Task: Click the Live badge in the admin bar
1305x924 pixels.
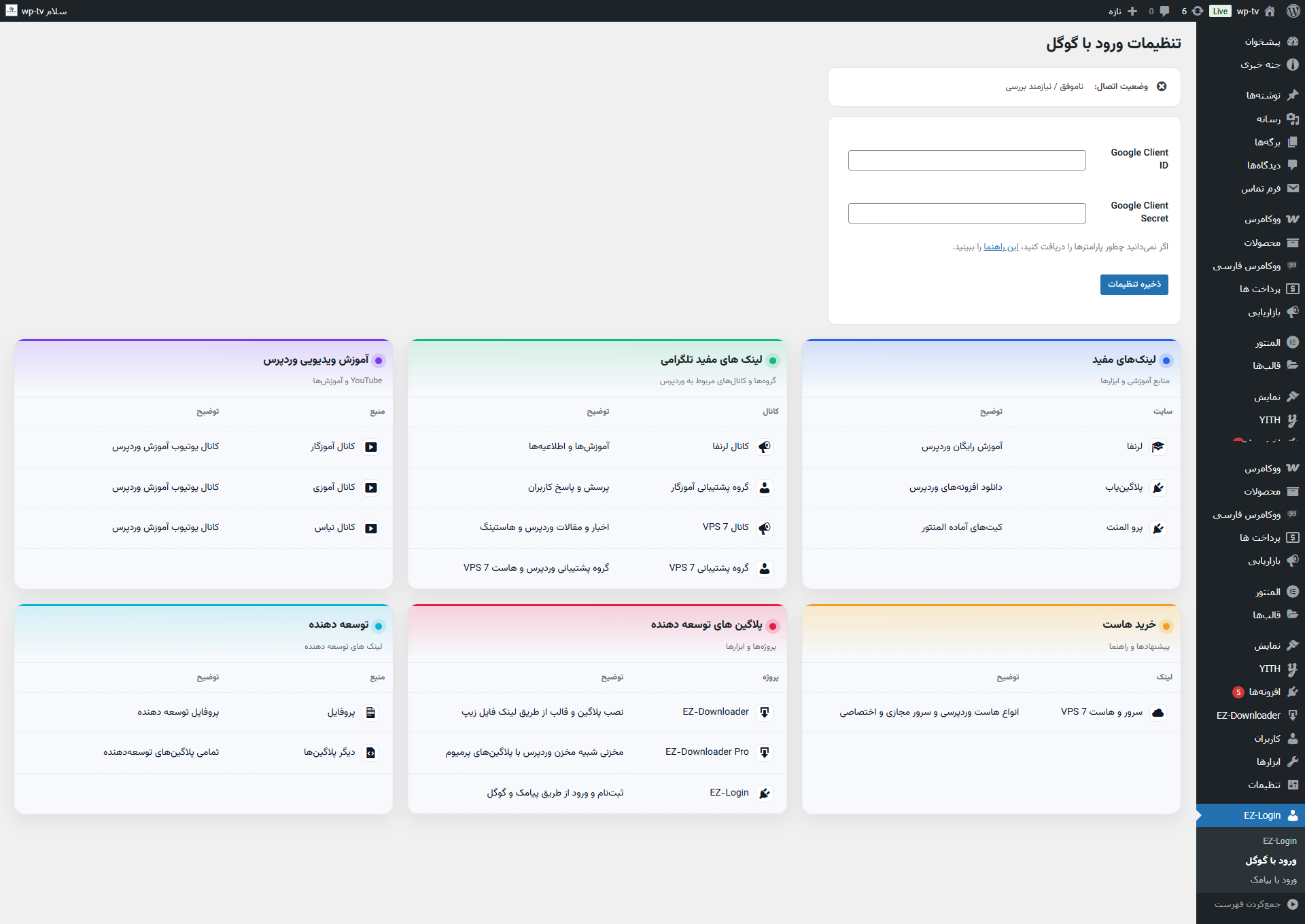Action: 1220,11
